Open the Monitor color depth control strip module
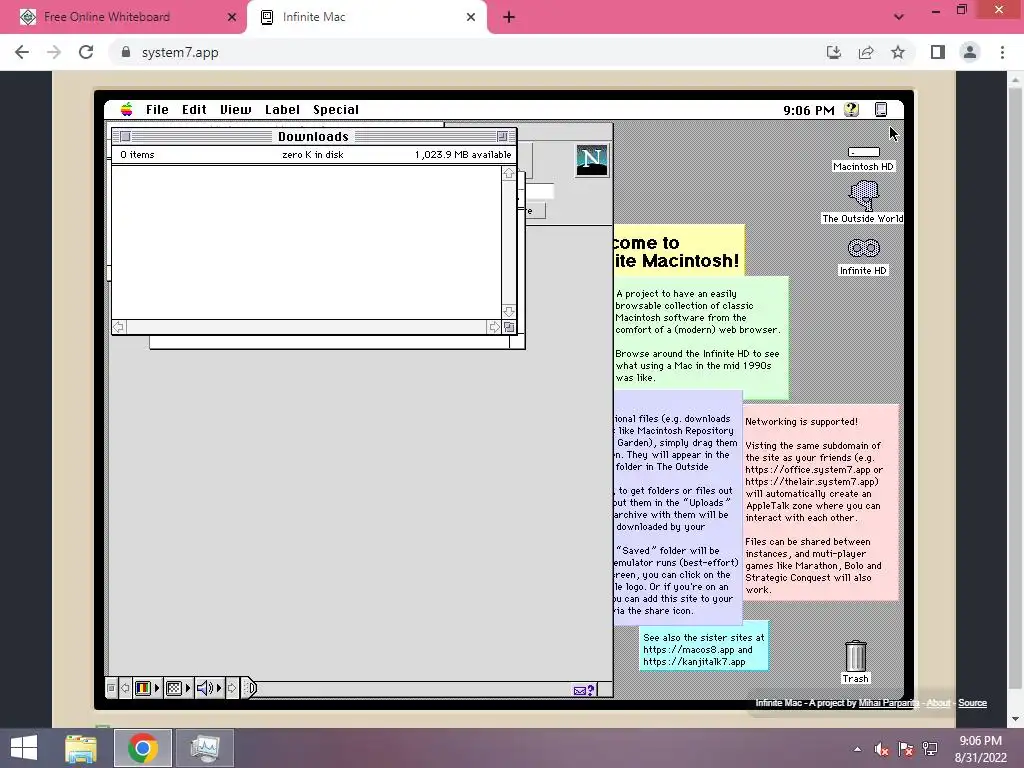 click(147, 688)
